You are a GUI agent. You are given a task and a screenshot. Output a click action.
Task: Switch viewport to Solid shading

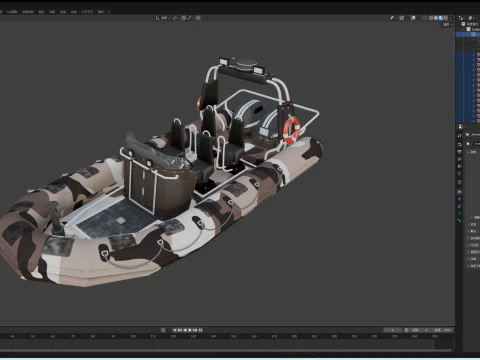(x=436, y=18)
